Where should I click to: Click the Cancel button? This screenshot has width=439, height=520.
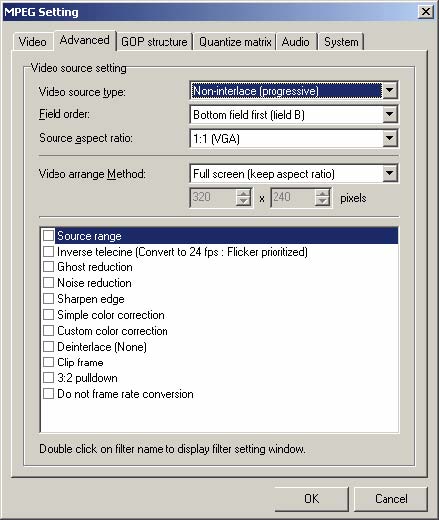pos(391,499)
